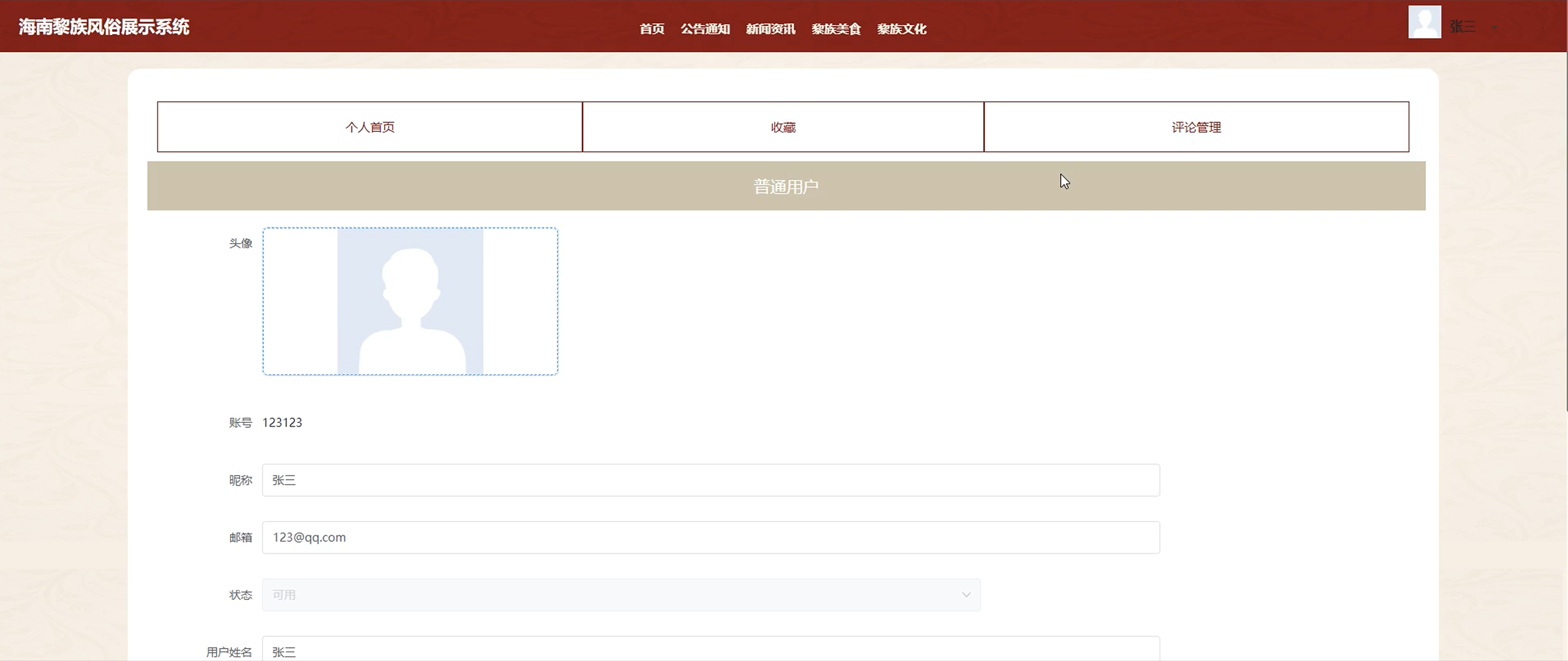The image size is (1568, 661).
Task: Click the 张三 username in the header
Action: [1462, 27]
